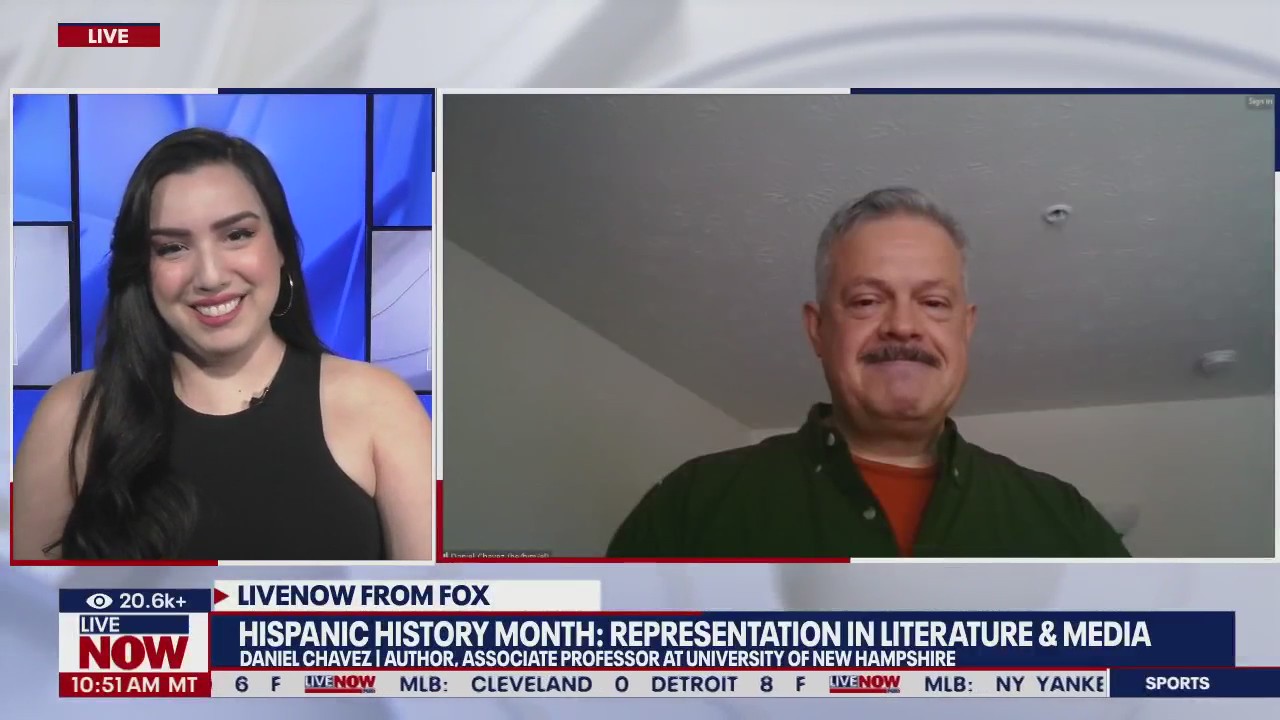The image size is (1280, 720).
Task: Click the host's video feed
Action: click(x=223, y=326)
